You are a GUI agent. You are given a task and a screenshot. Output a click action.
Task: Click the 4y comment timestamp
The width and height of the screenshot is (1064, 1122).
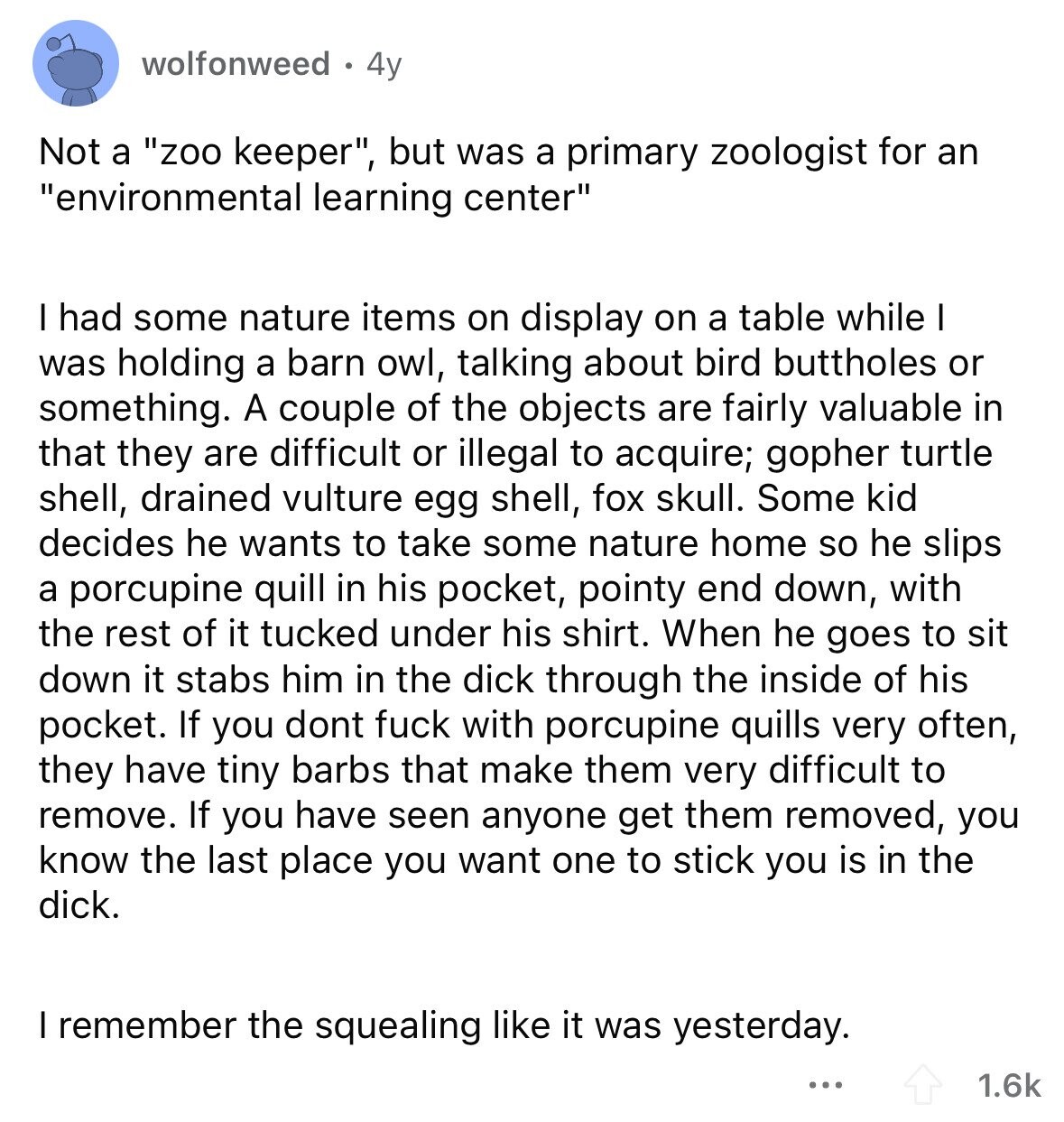click(x=384, y=63)
